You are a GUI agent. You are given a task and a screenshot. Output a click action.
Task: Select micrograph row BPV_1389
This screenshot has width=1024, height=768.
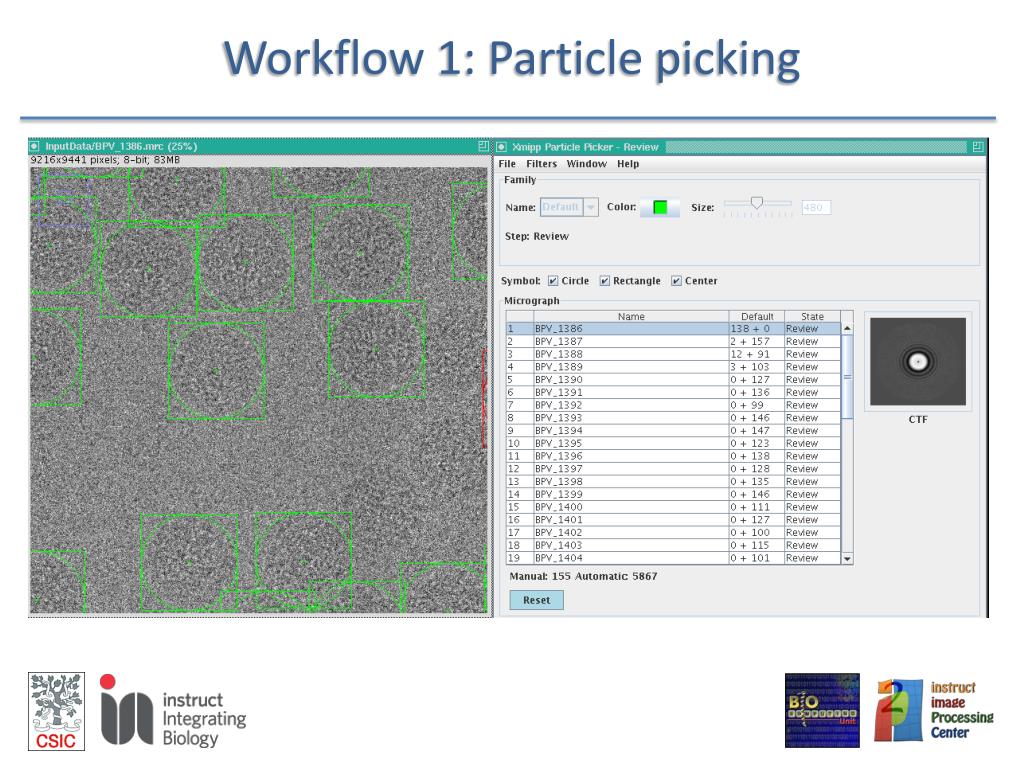(673, 367)
